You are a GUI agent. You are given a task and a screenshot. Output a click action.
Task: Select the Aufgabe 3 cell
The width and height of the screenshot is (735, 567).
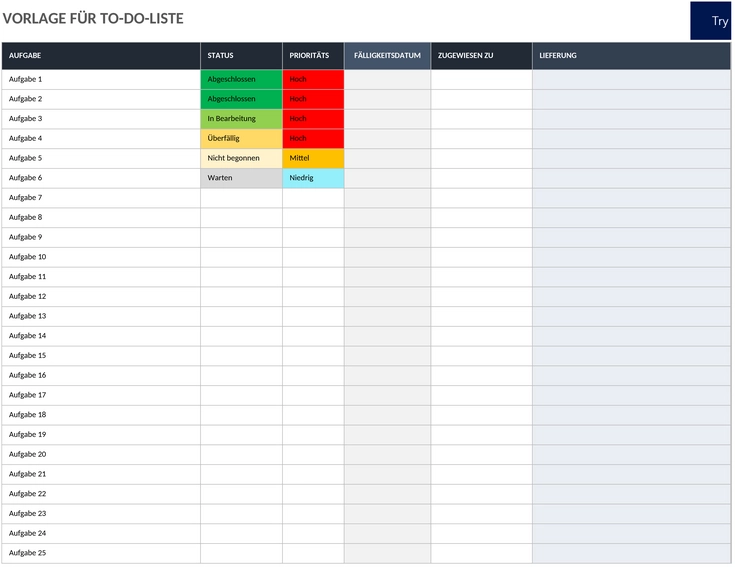click(x=101, y=119)
